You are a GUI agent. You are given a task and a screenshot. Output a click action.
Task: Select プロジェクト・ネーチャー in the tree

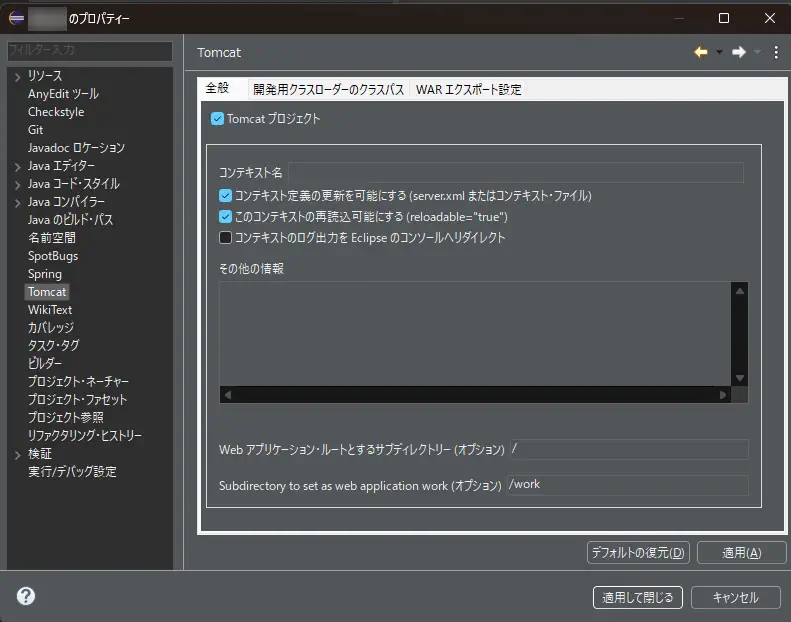click(78, 382)
